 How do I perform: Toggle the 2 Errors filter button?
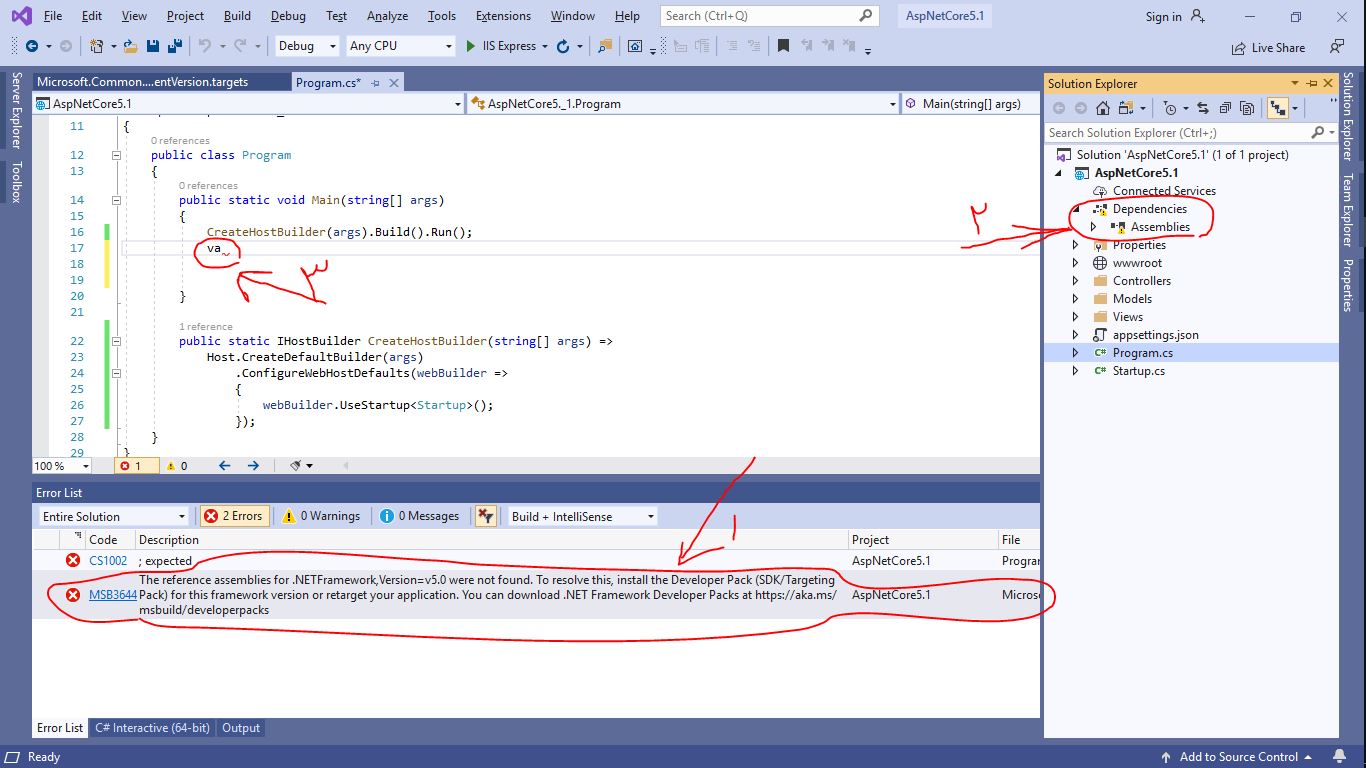233,516
